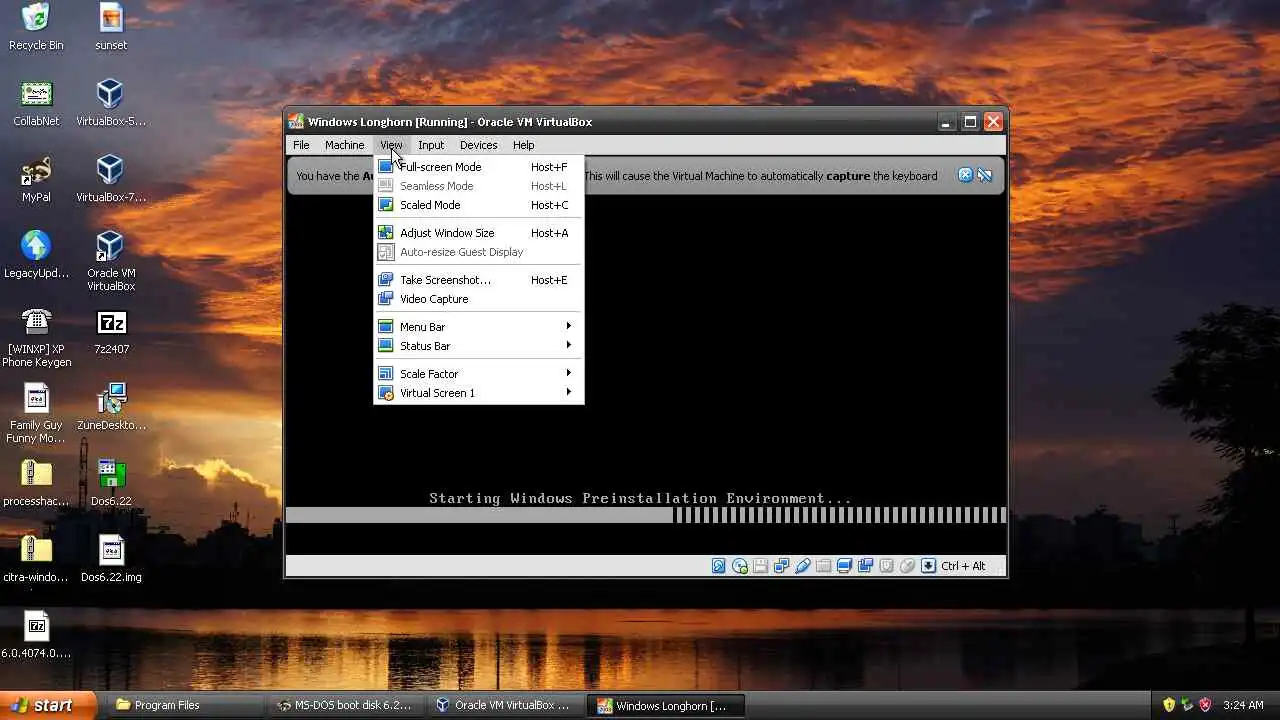
Task: Choose Video Capture from View menu
Action: [478, 299]
